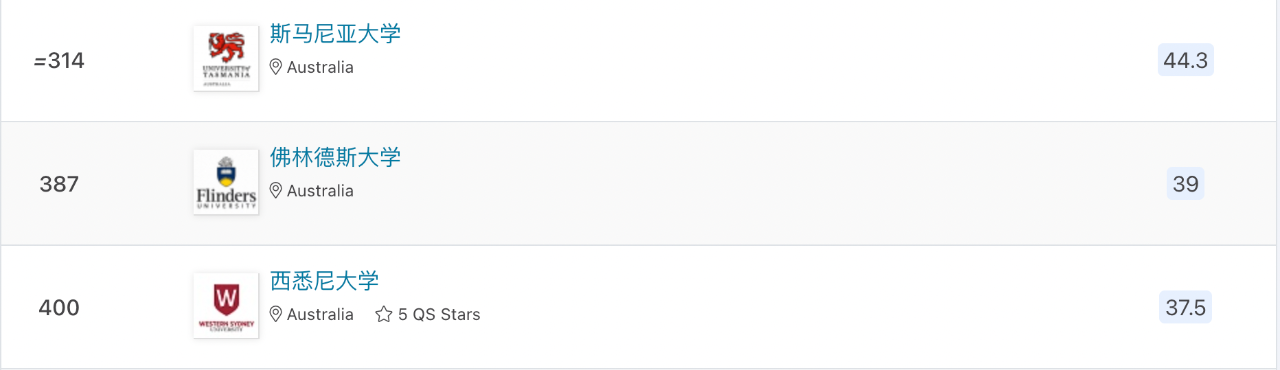
Task: Click location pin icon in Flinders row
Action: (x=276, y=190)
